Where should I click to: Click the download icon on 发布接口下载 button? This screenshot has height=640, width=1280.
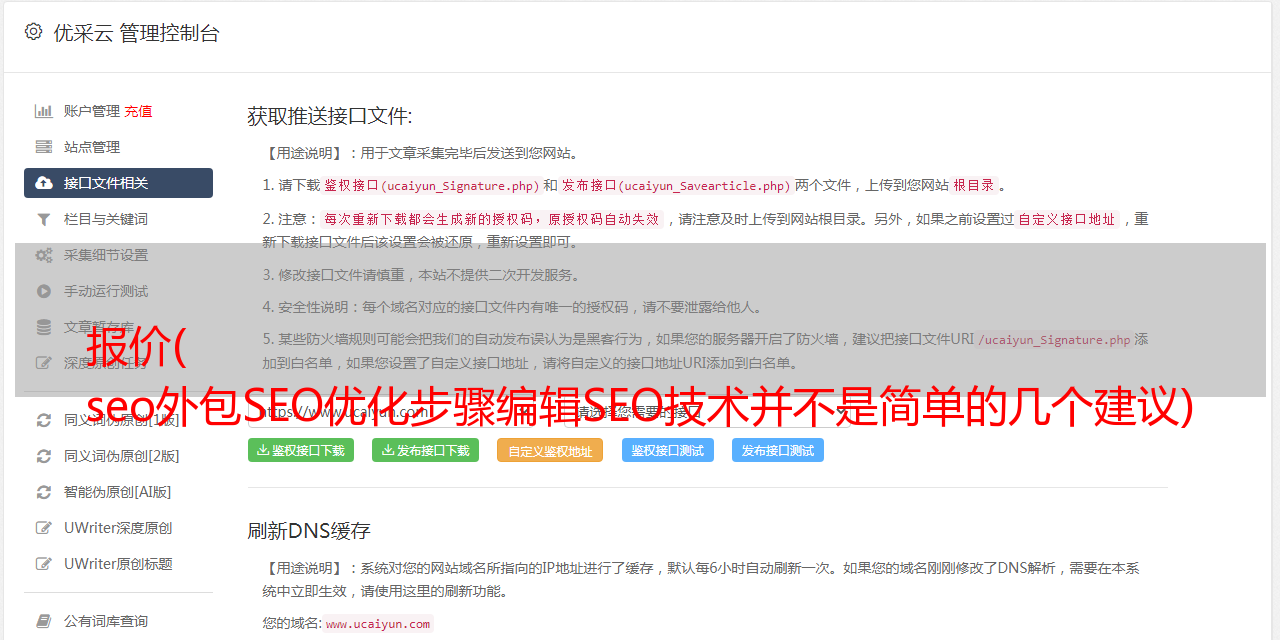[388, 450]
